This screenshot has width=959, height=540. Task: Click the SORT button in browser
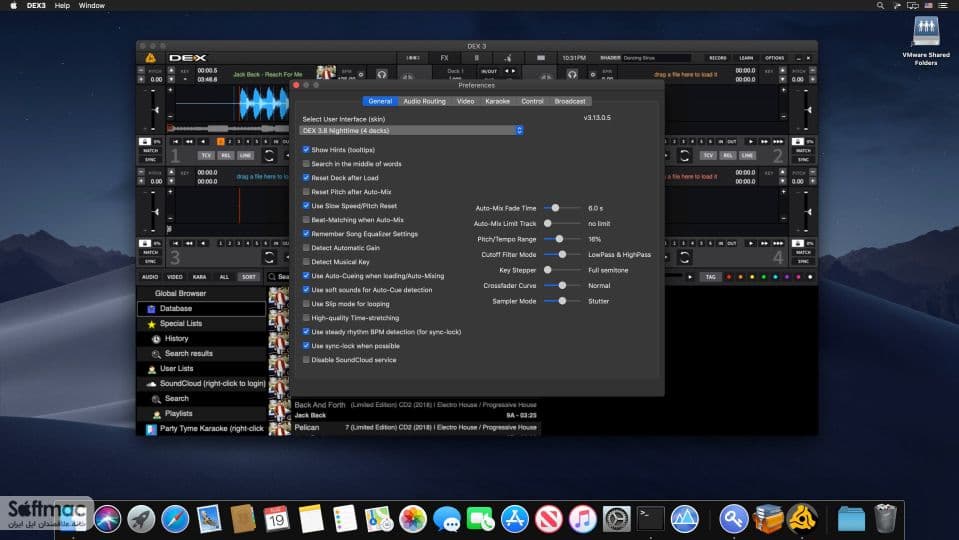pos(249,277)
